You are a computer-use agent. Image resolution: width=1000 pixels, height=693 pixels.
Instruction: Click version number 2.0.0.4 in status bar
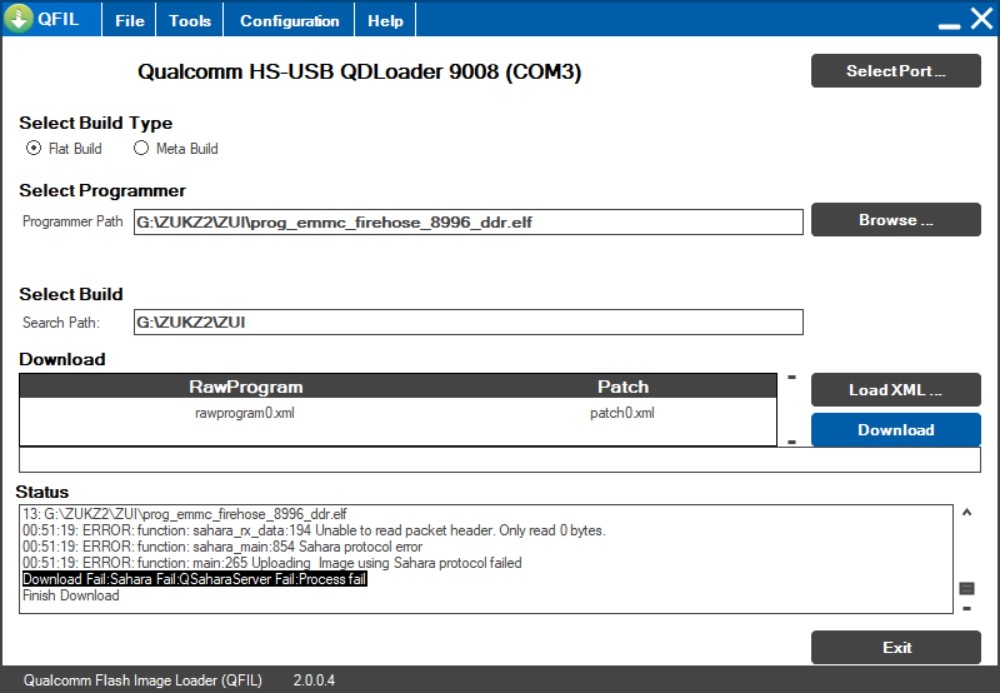[314, 680]
